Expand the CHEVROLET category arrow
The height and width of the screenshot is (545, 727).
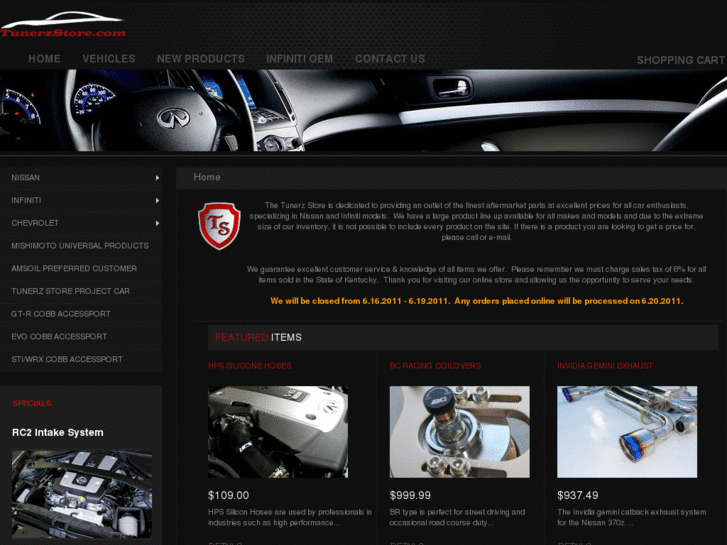pyautogui.click(x=158, y=223)
